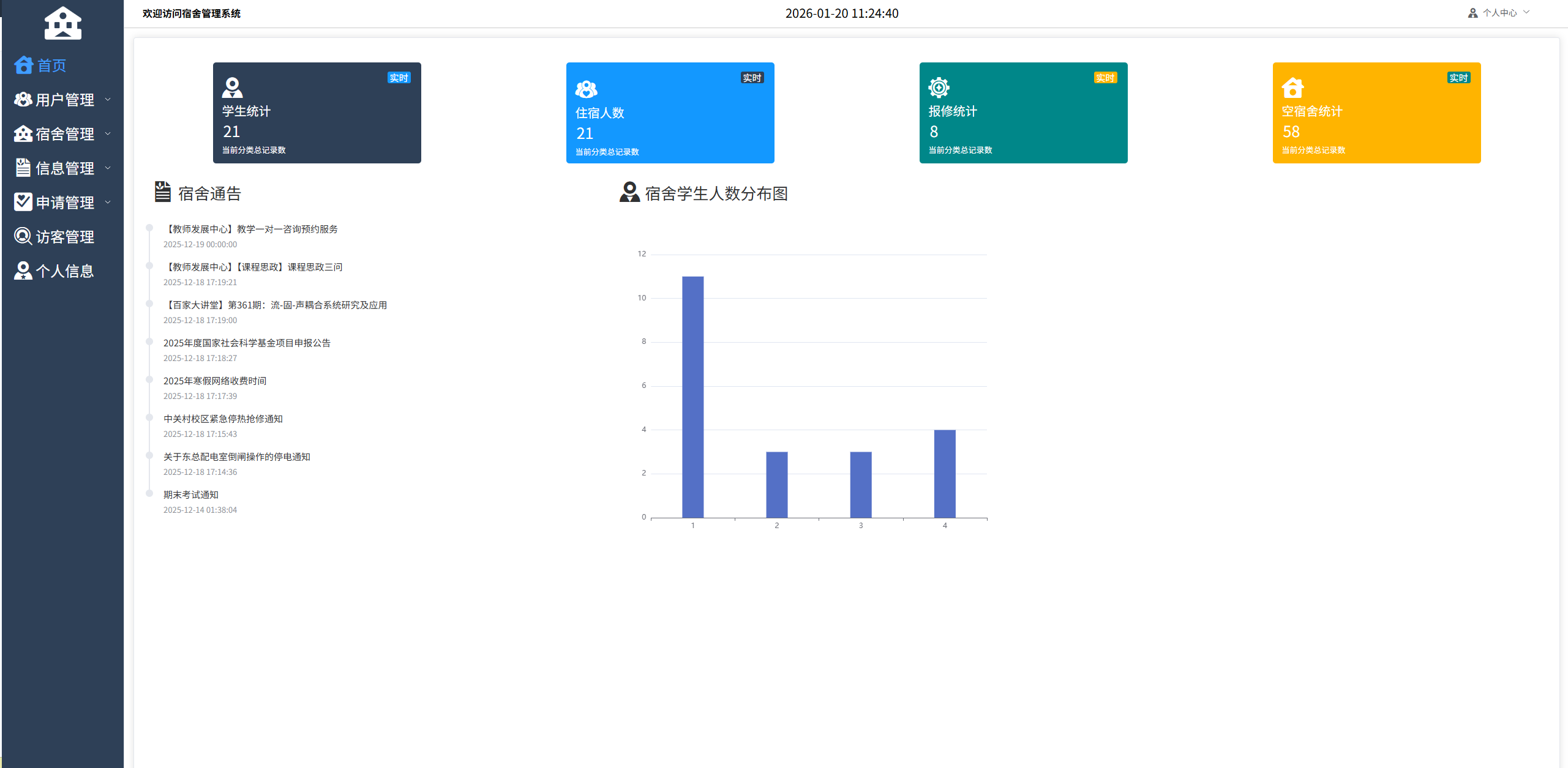This screenshot has width=1568, height=768.
Task: Click the 欢迎访问宿舍管理系统 header text
Action: coord(192,13)
